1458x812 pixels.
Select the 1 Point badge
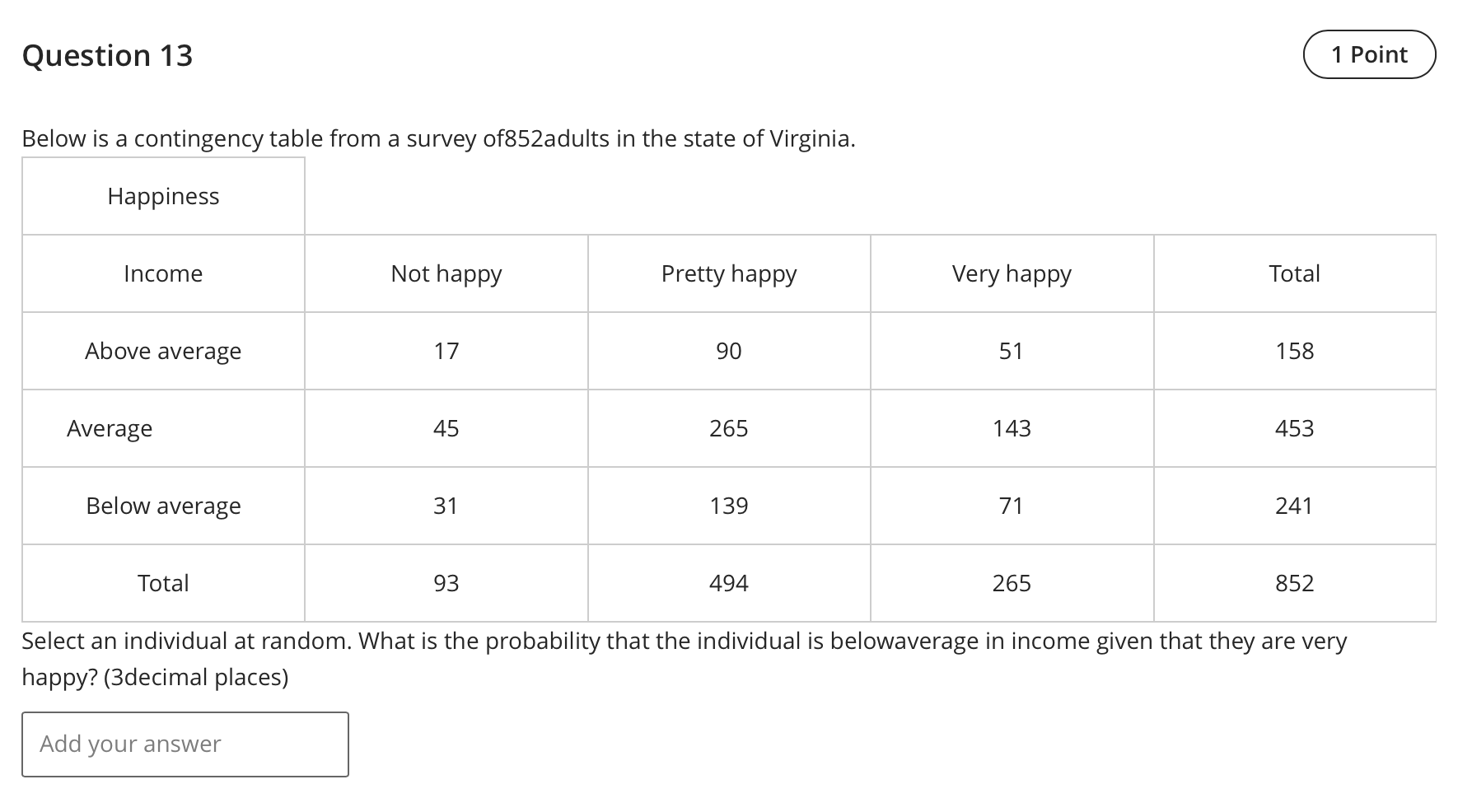coord(1368,54)
